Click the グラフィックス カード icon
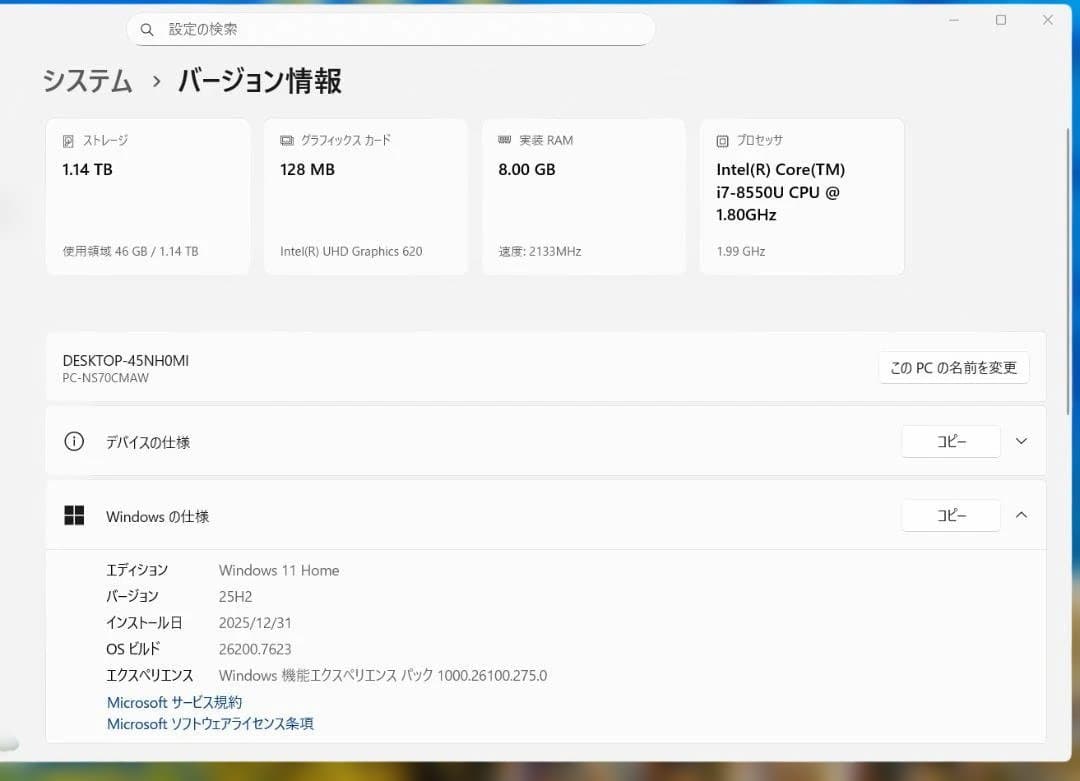 point(286,140)
